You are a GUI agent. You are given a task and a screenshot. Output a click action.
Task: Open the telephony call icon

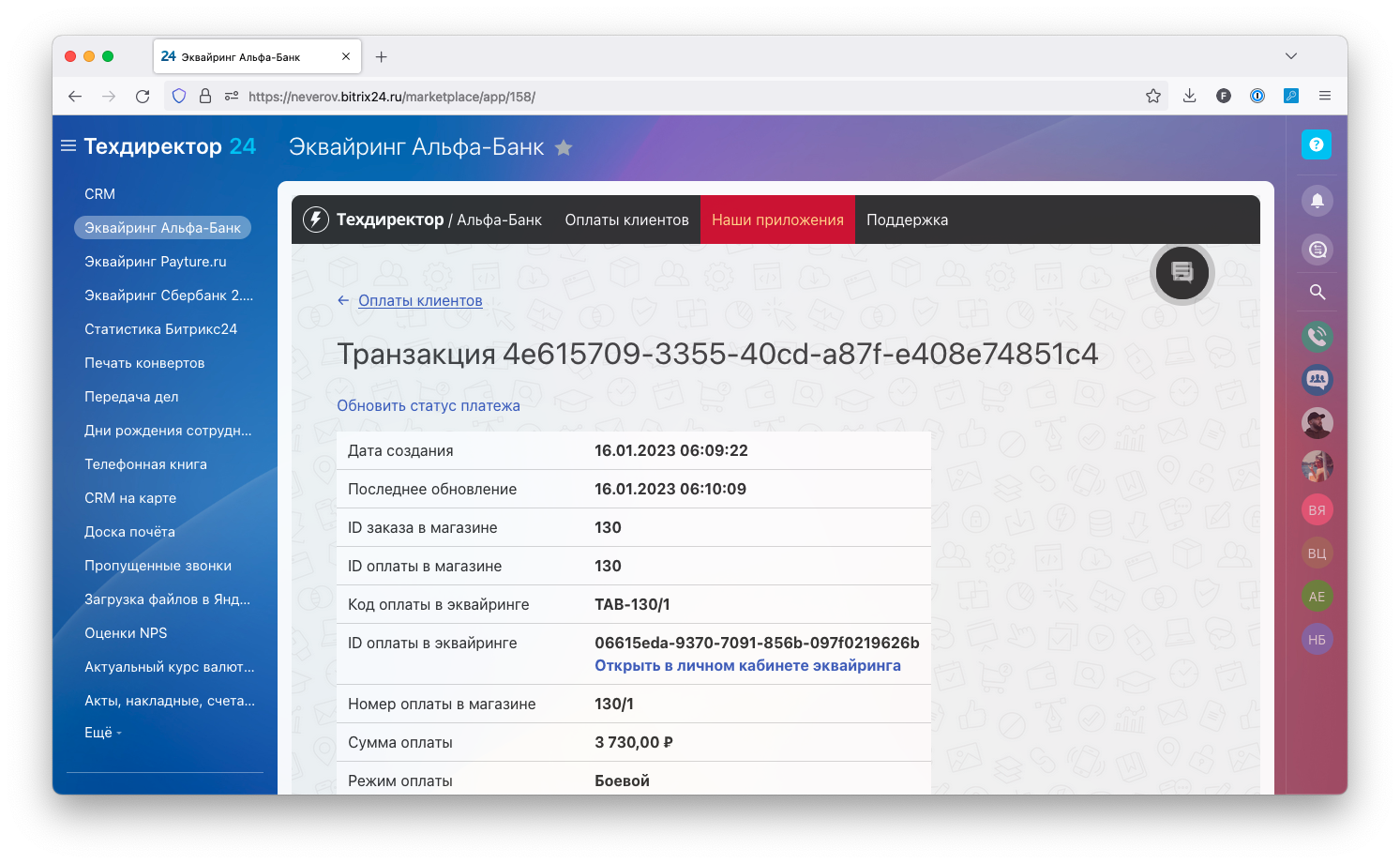click(1317, 336)
